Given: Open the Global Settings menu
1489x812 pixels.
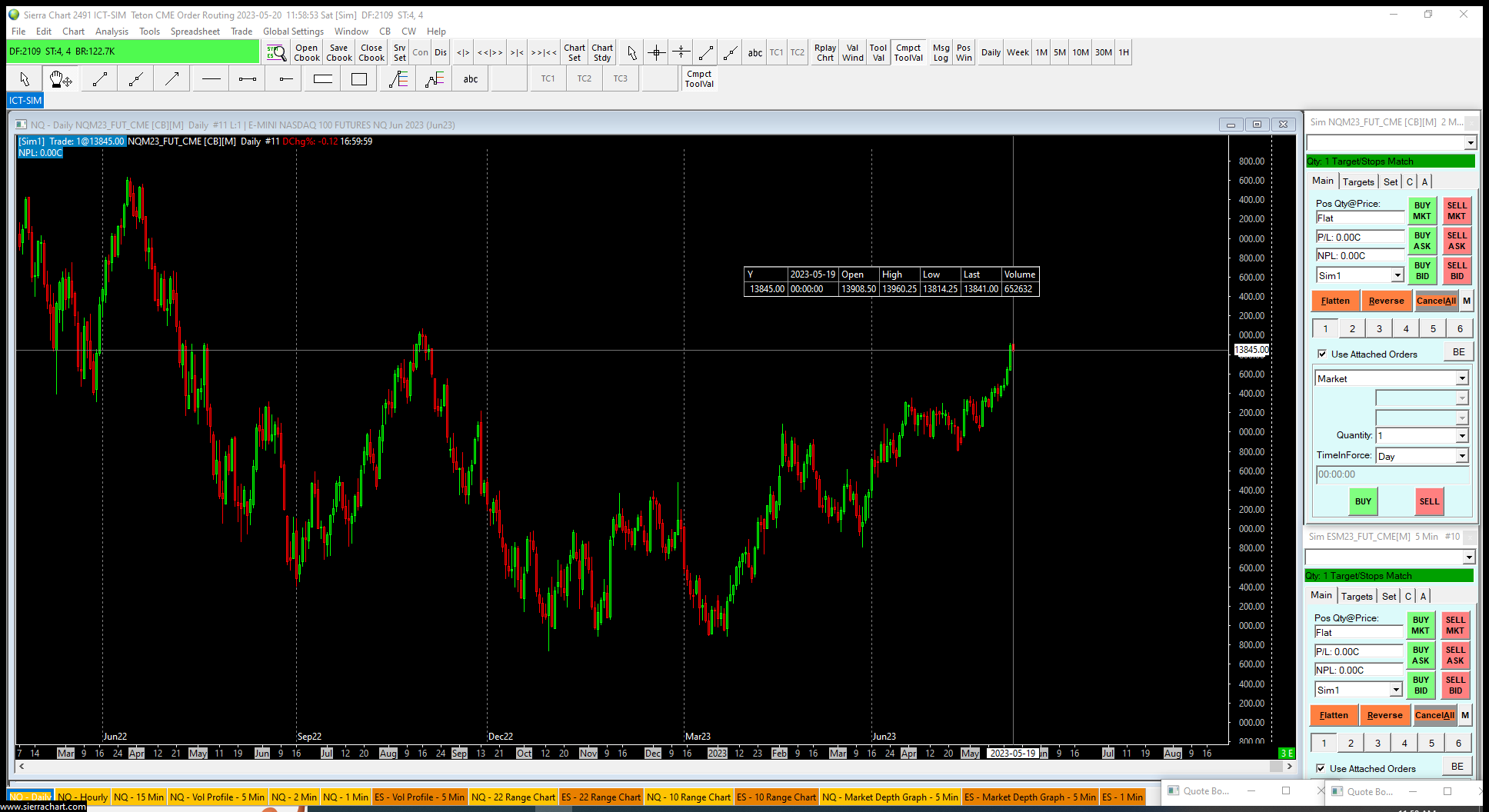Looking at the screenshot, I should pyautogui.click(x=293, y=32).
